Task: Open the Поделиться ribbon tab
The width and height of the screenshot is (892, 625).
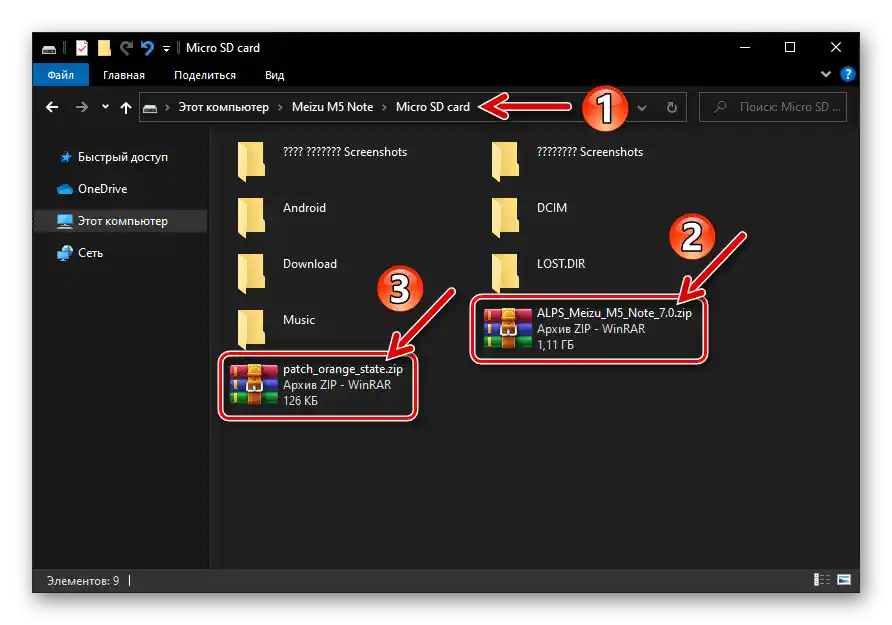Action: (x=205, y=75)
